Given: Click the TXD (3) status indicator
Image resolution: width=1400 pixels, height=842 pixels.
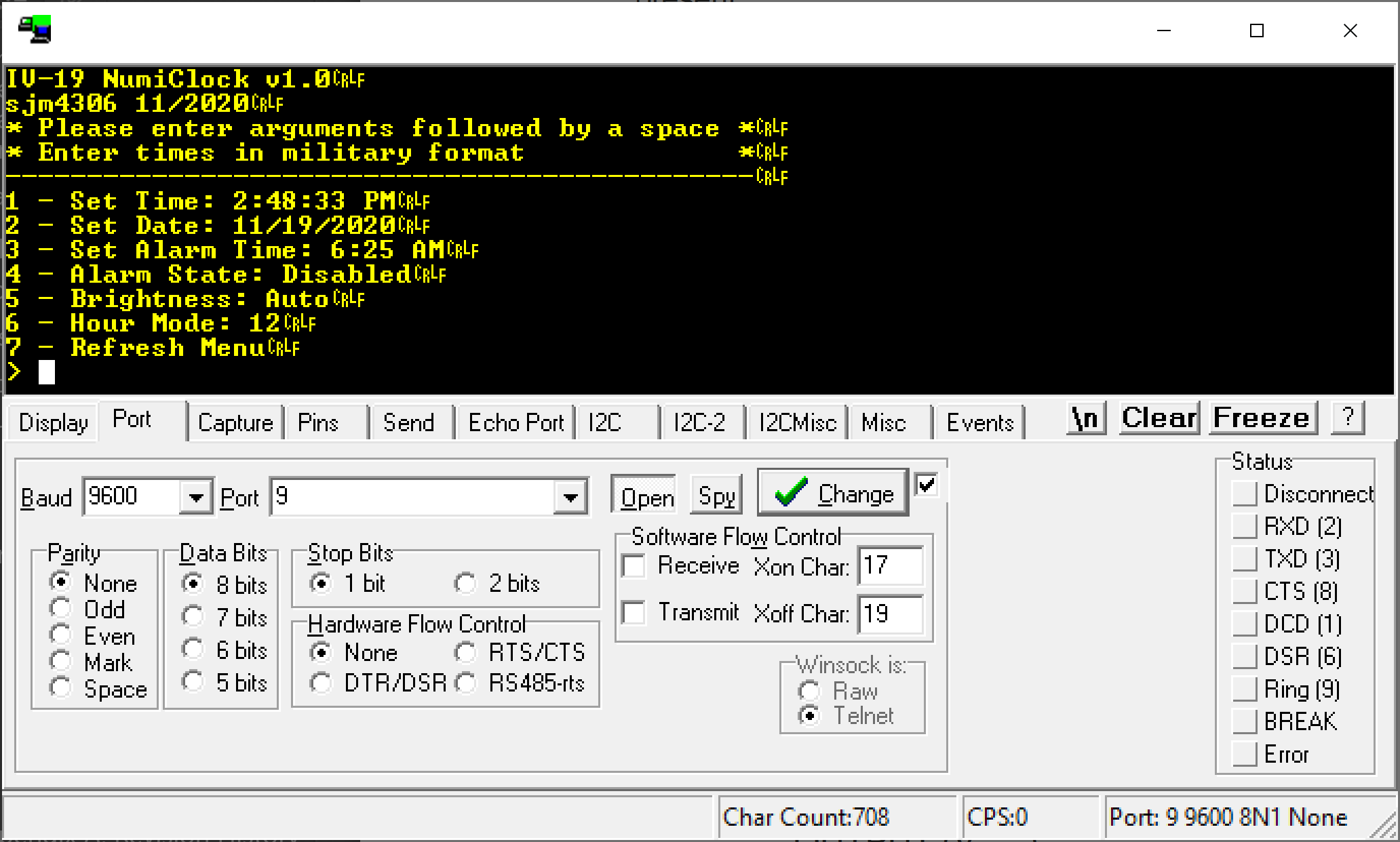Looking at the screenshot, I should 1245,559.
